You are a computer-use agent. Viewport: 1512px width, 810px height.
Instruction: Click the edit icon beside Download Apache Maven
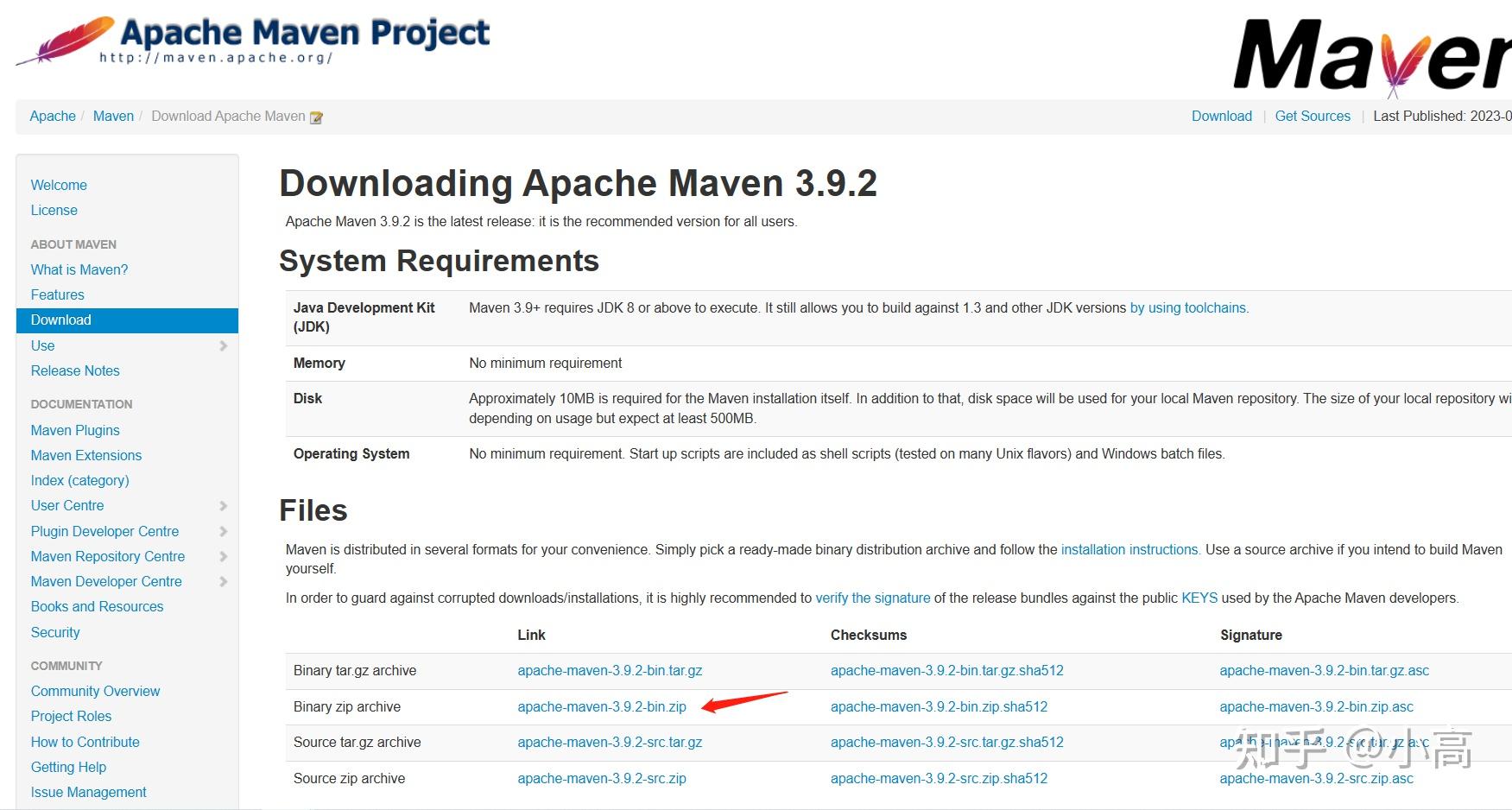click(316, 117)
